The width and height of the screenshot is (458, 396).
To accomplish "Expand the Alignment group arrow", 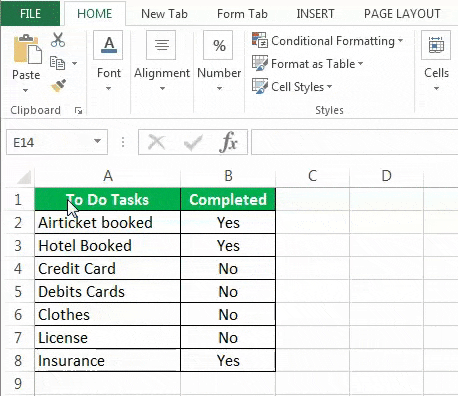I will pos(162,88).
